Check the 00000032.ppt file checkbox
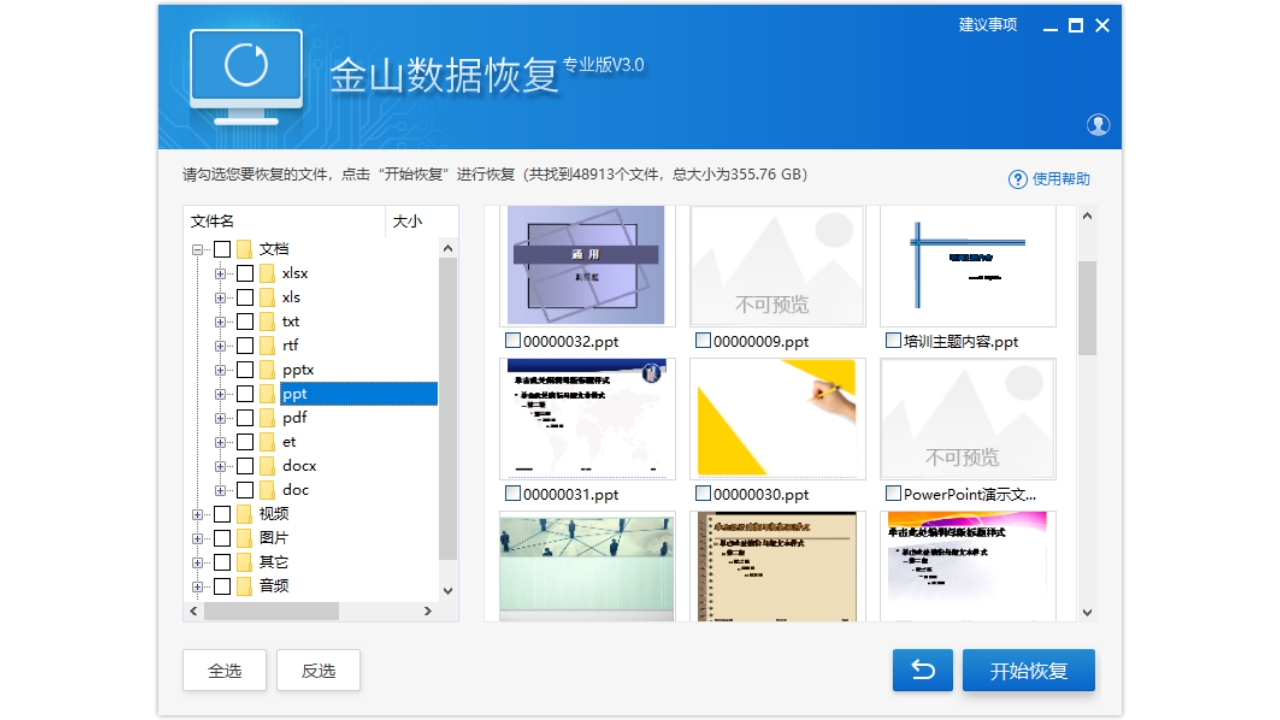Screen dimensions: 1280x720 click(x=513, y=341)
